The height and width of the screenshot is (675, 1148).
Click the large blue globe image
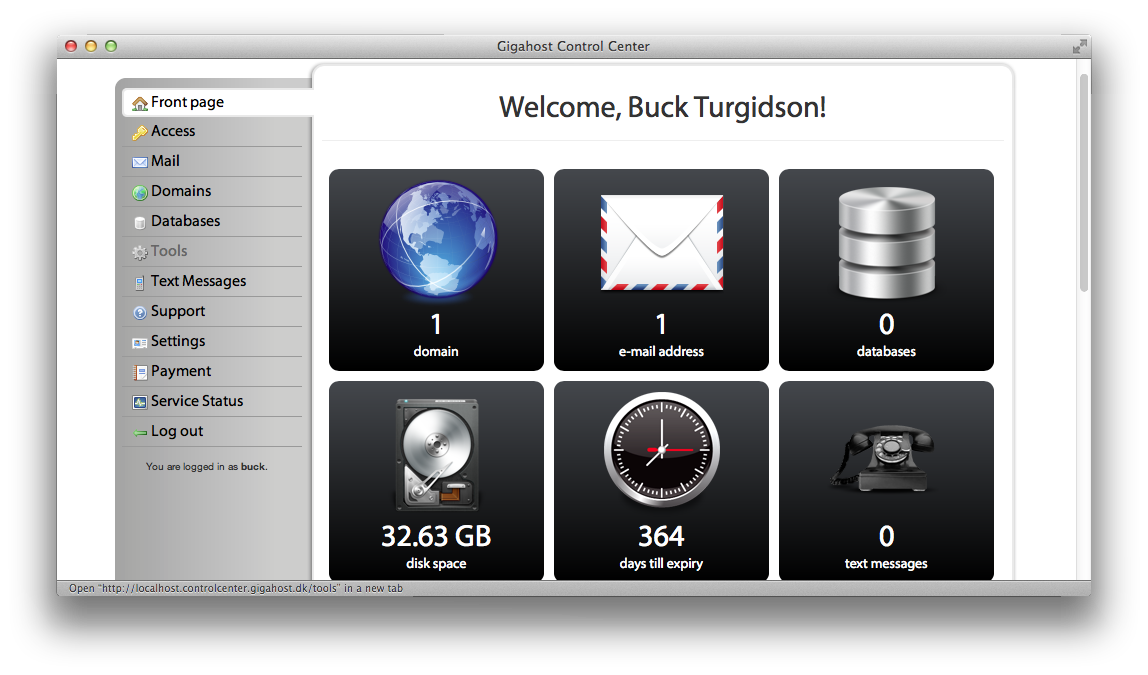(438, 239)
